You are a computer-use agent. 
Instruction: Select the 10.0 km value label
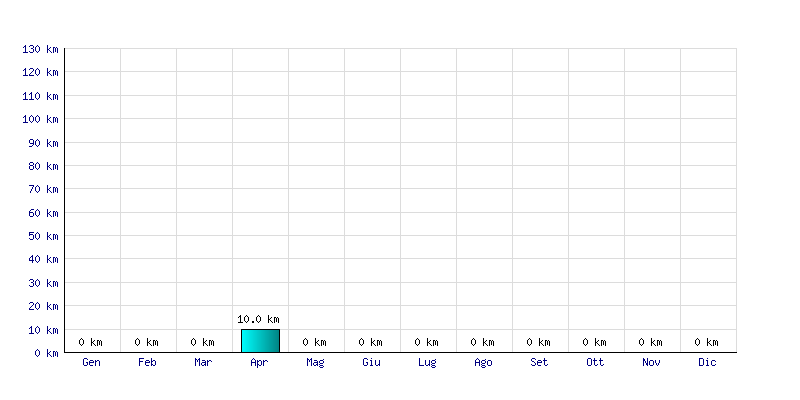[258, 319]
